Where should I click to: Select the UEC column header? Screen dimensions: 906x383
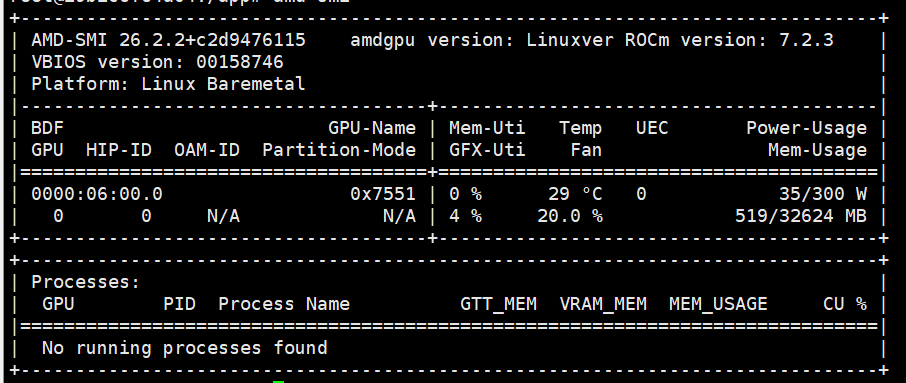(652, 128)
